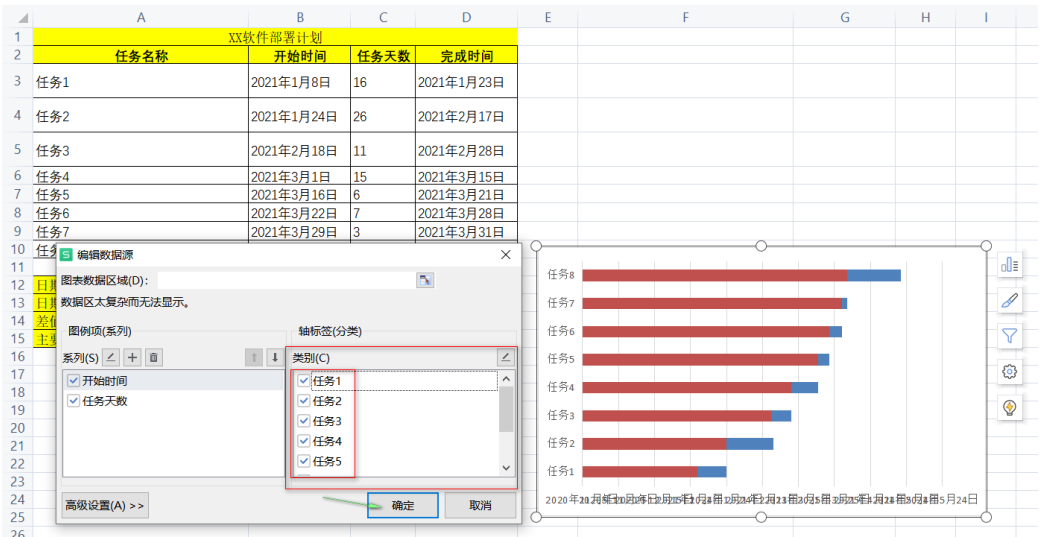Click the 图表数据区域 input field
The height and width of the screenshot is (537, 1043).
coord(285,281)
